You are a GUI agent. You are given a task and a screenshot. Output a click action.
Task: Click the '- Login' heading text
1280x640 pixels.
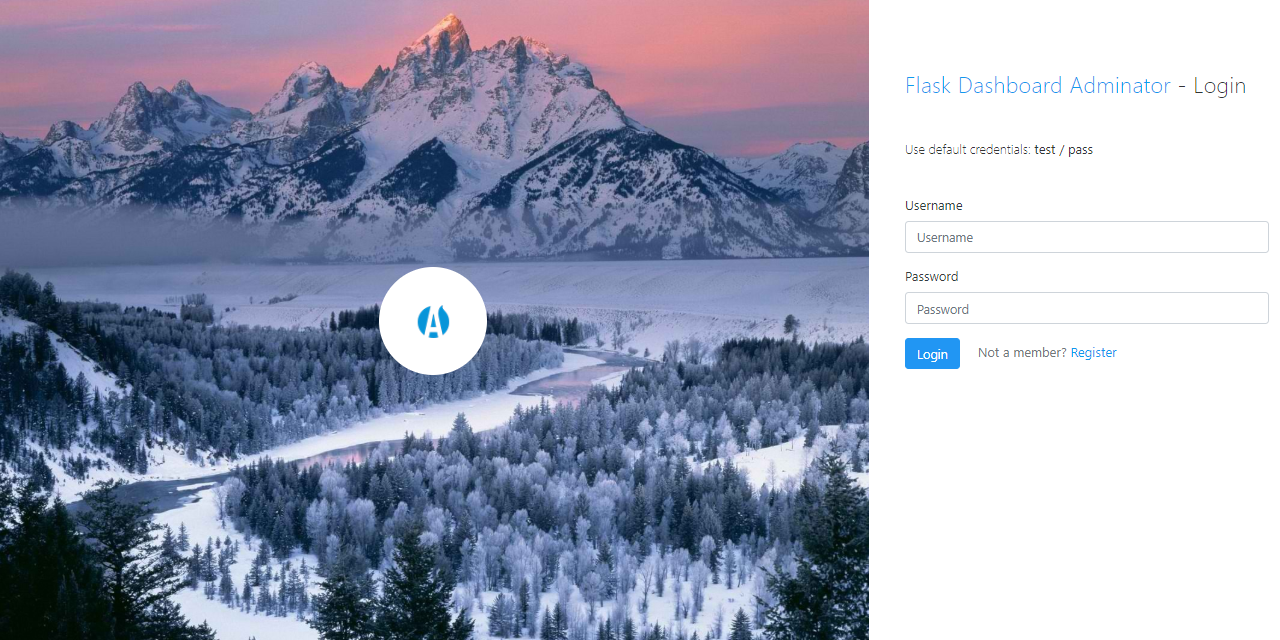(x=1212, y=86)
